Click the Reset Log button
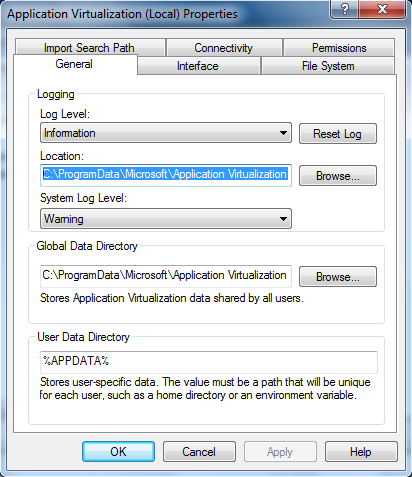This screenshot has height=477, width=412. pyautogui.click(x=338, y=134)
